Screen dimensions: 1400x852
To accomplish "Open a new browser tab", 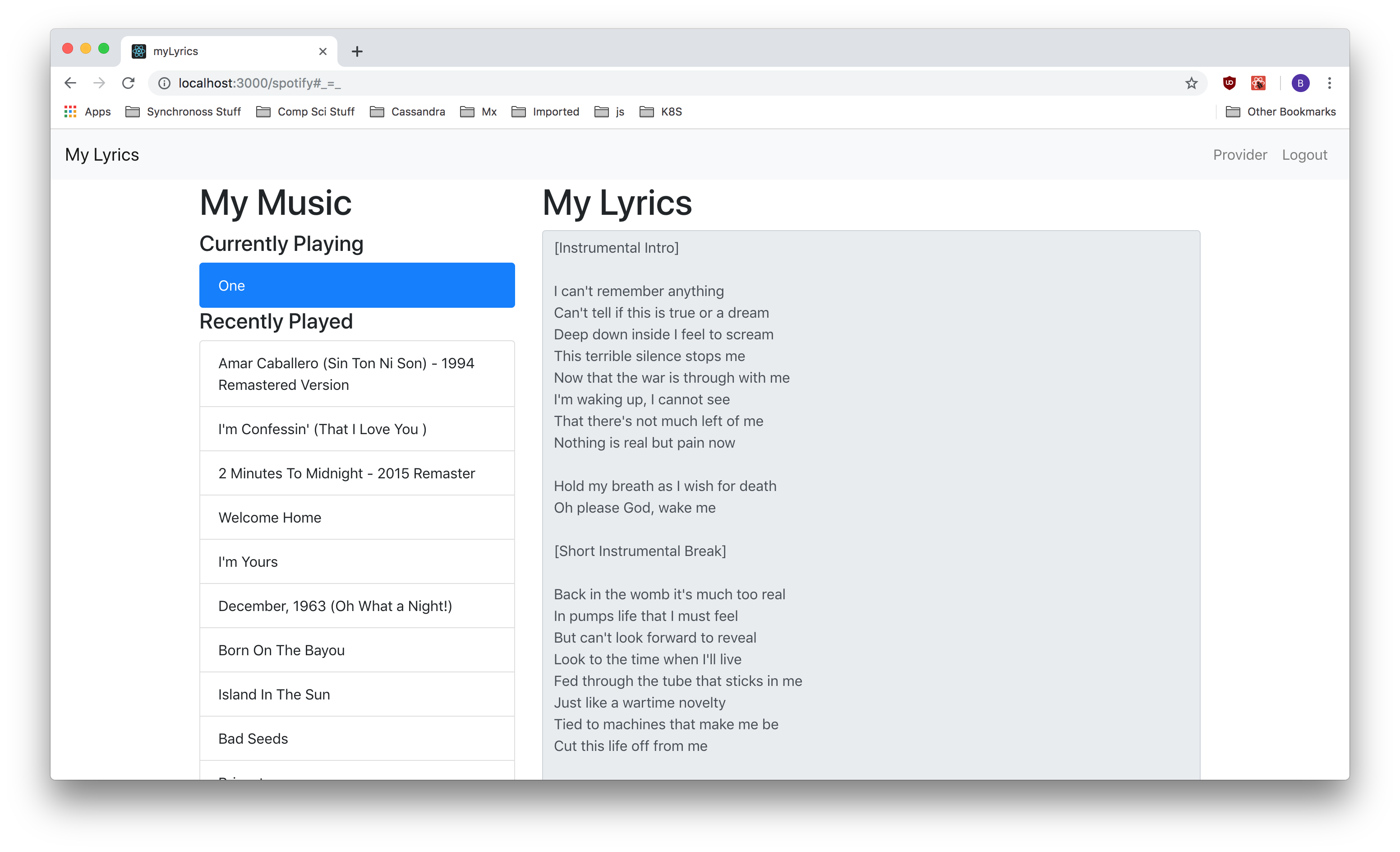I will pos(357,51).
